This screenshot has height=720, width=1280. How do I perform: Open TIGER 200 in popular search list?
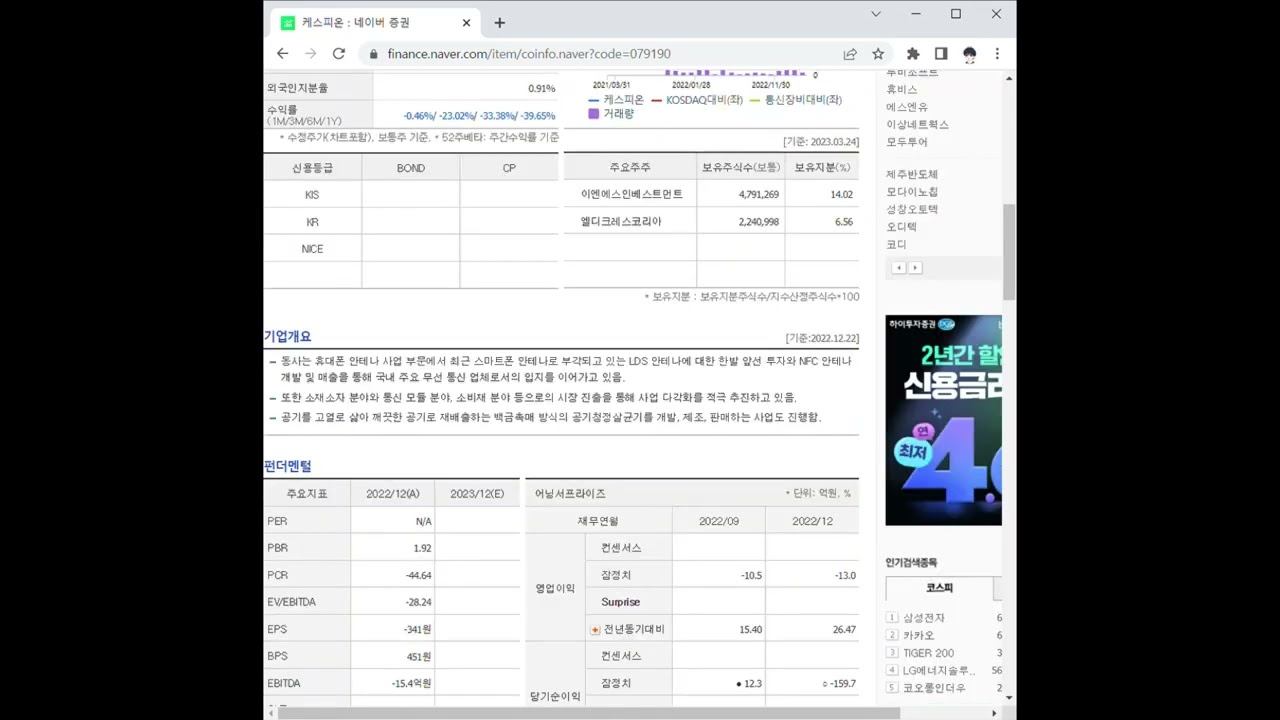pyautogui.click(x=928, y=653)
